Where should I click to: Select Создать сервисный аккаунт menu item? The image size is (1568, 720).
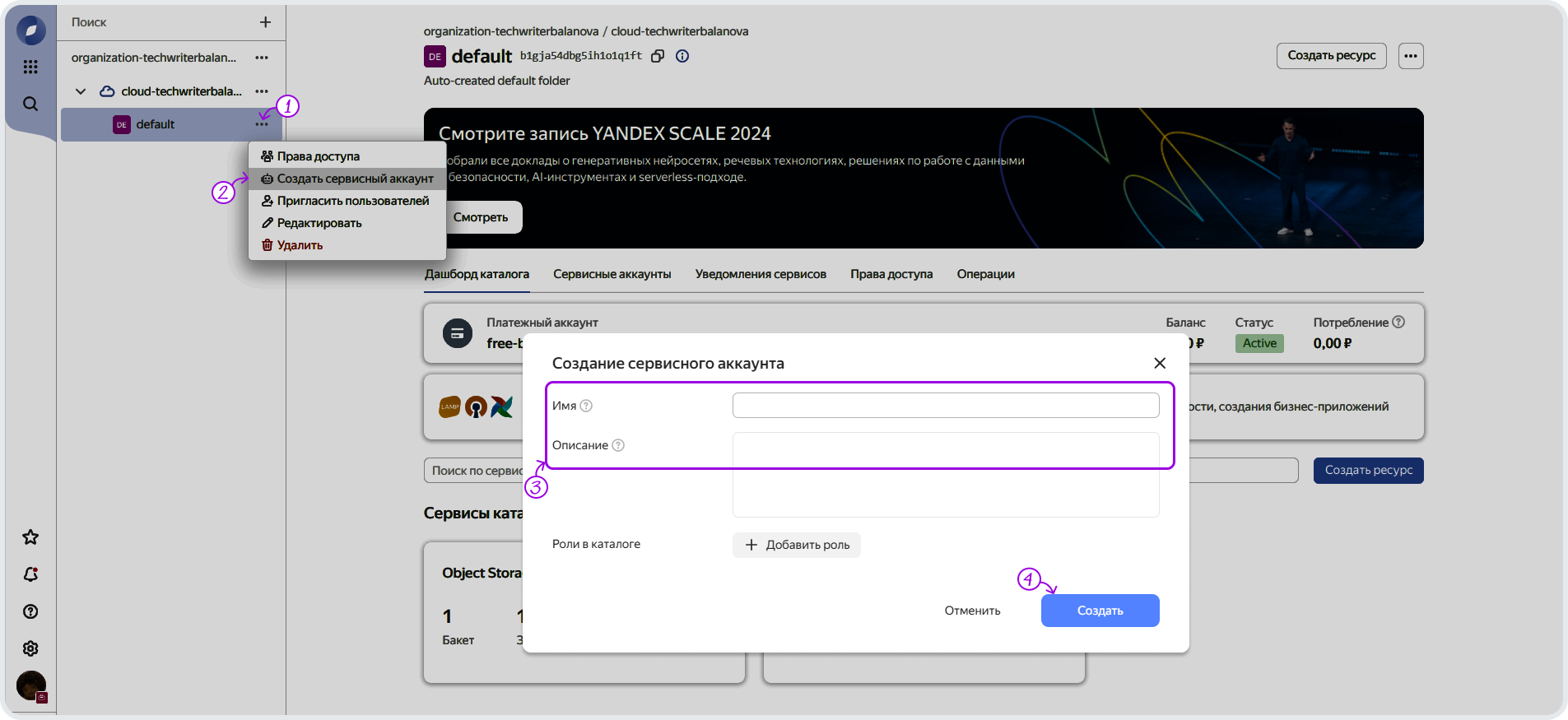point(355,179)
